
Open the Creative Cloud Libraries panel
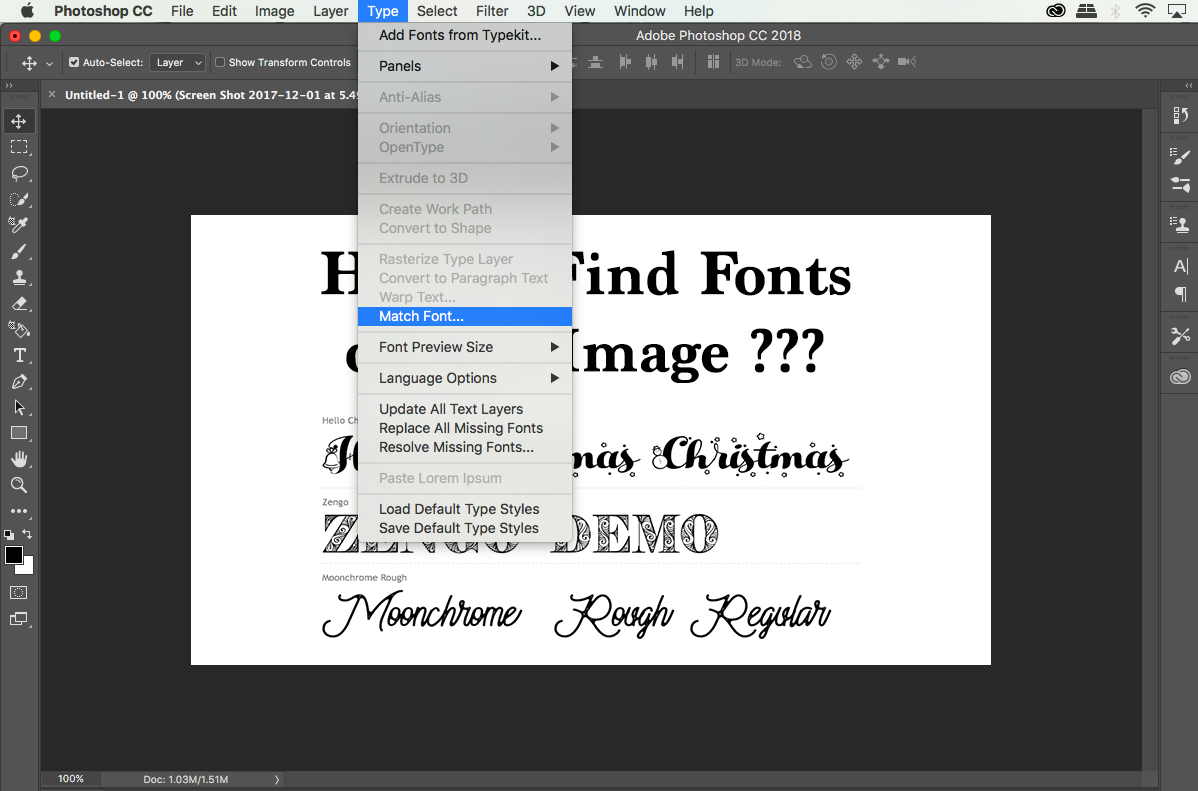point(1181,377)
